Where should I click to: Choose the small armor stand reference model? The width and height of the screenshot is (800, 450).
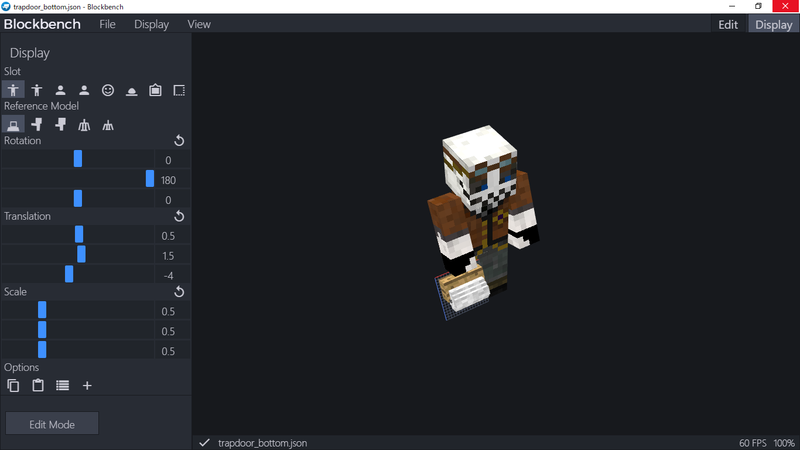(108, 124)
